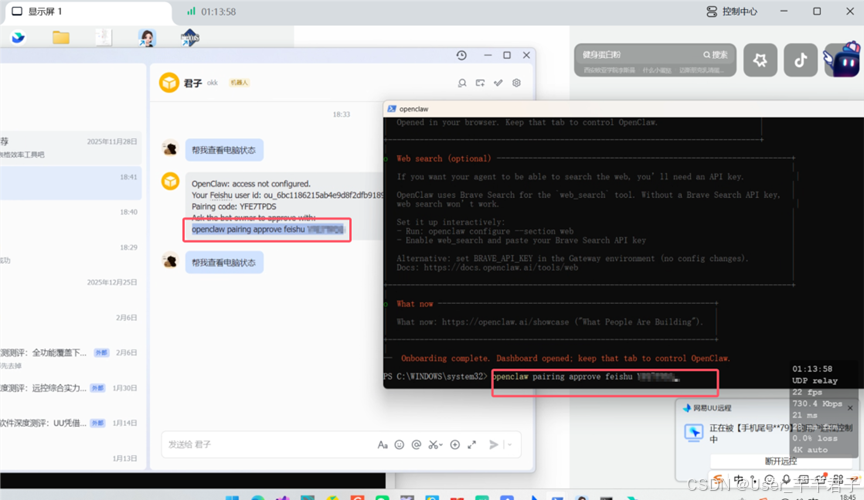Viewport: 864px width, 500px height.
Task: Open add-to-group icon in chat header
Action: click(480, 83)
